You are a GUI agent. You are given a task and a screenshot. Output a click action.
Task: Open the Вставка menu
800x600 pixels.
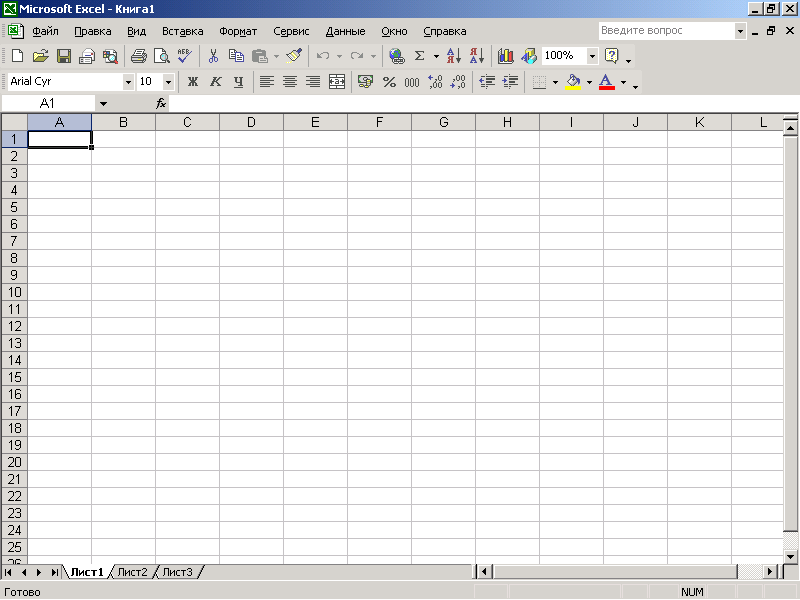pos(183,31)
